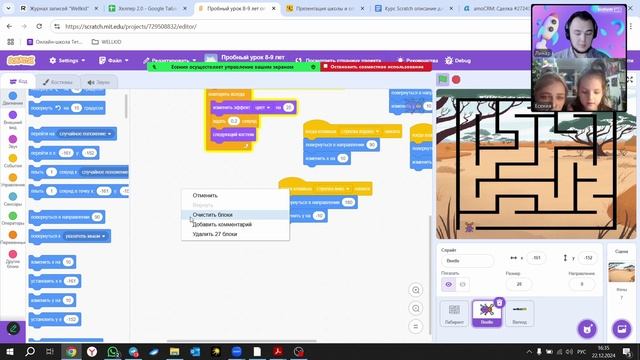Open the Settings dropdown menu

pyautogui.click(x=67, y=60)
